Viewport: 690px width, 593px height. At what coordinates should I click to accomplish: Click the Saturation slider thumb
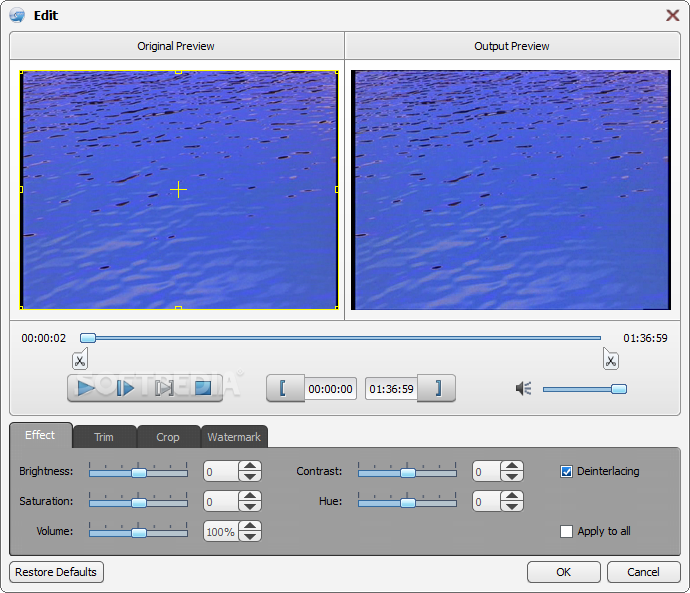click(x=139, y=503)
